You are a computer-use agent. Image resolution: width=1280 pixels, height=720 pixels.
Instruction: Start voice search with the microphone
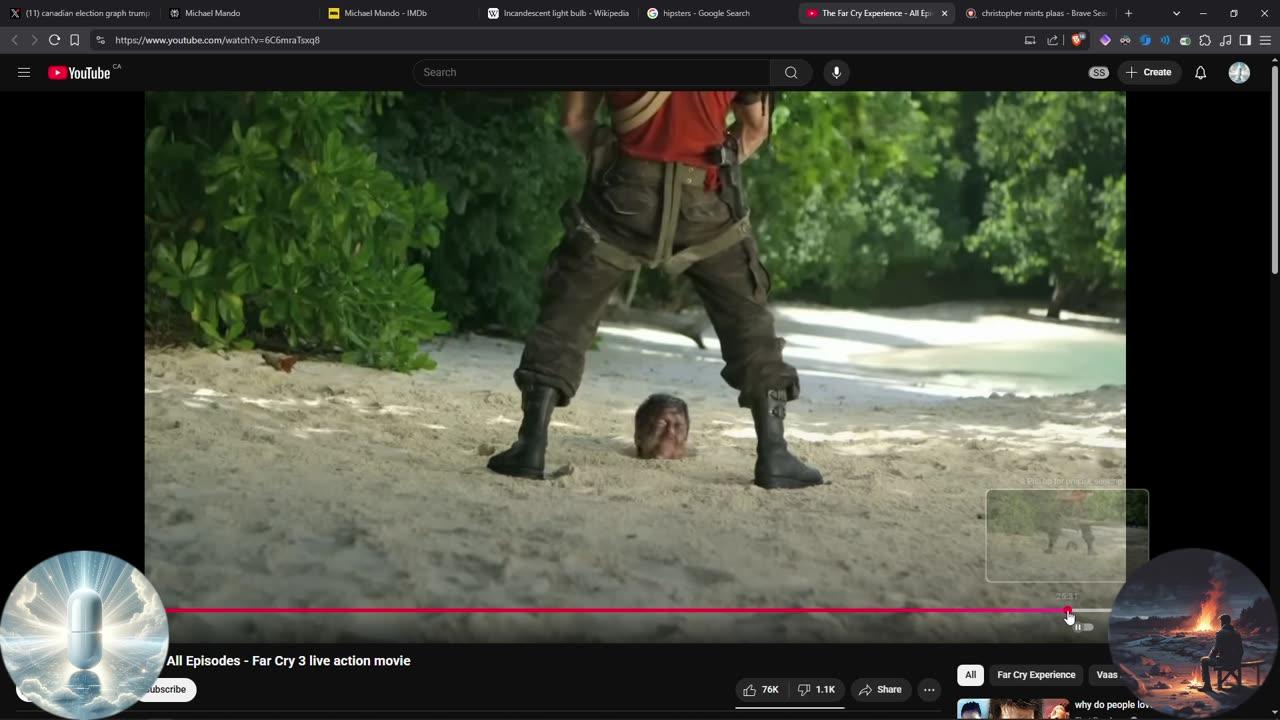(837, 72)
